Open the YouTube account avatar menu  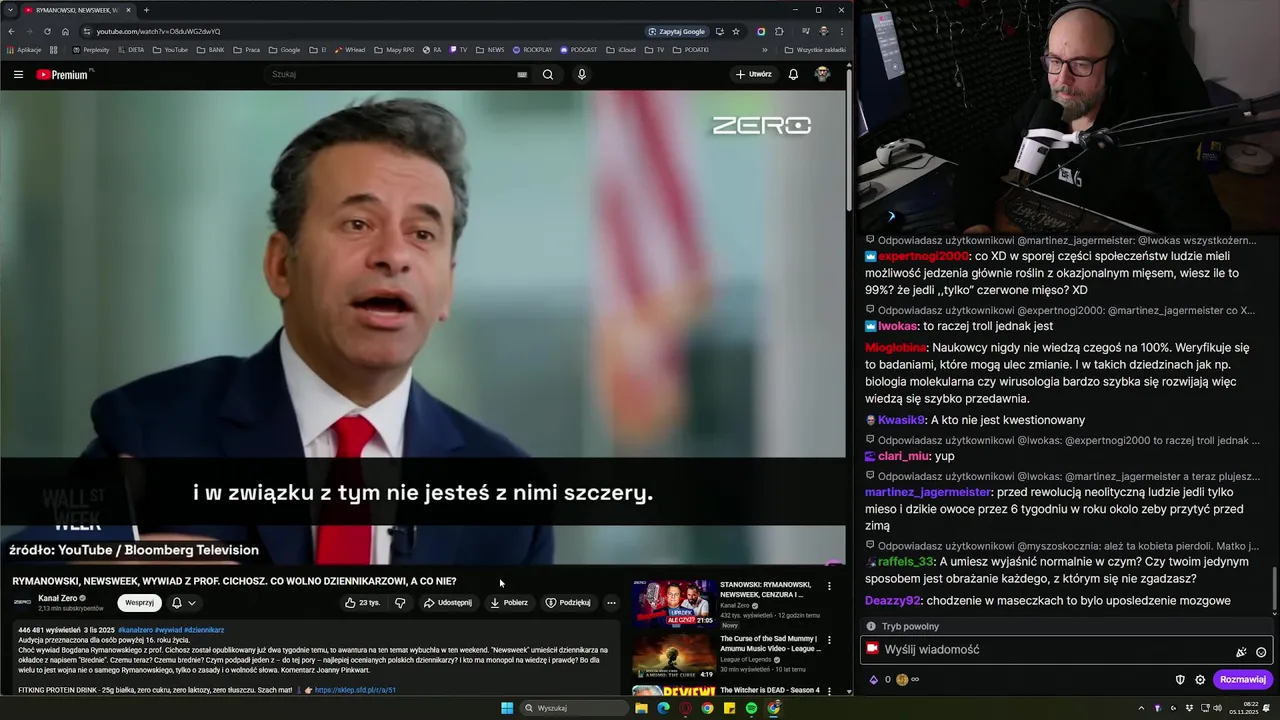coord(822,74)
